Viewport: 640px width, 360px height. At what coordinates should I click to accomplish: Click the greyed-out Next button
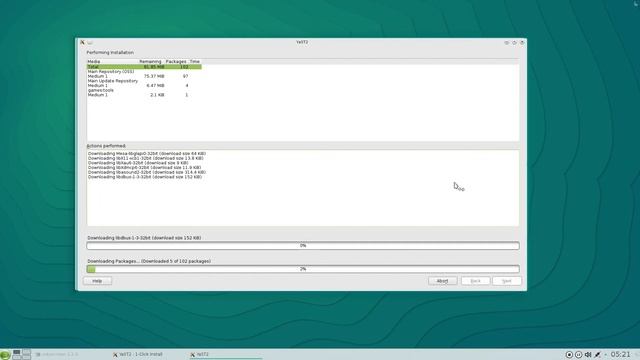click(x=507, y=281)
